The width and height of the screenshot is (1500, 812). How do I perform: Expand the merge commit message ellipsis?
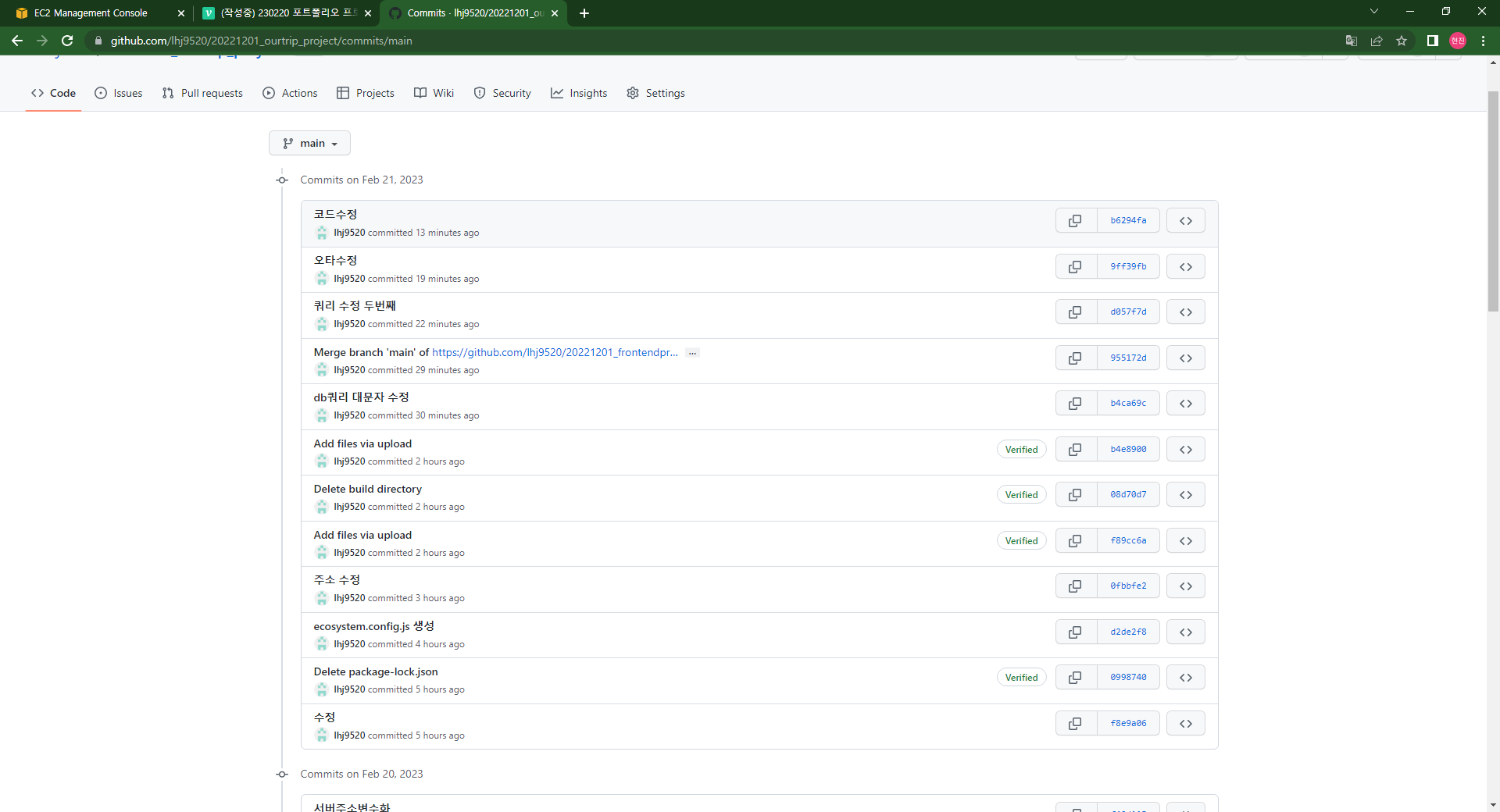click(x=692, y=353)
